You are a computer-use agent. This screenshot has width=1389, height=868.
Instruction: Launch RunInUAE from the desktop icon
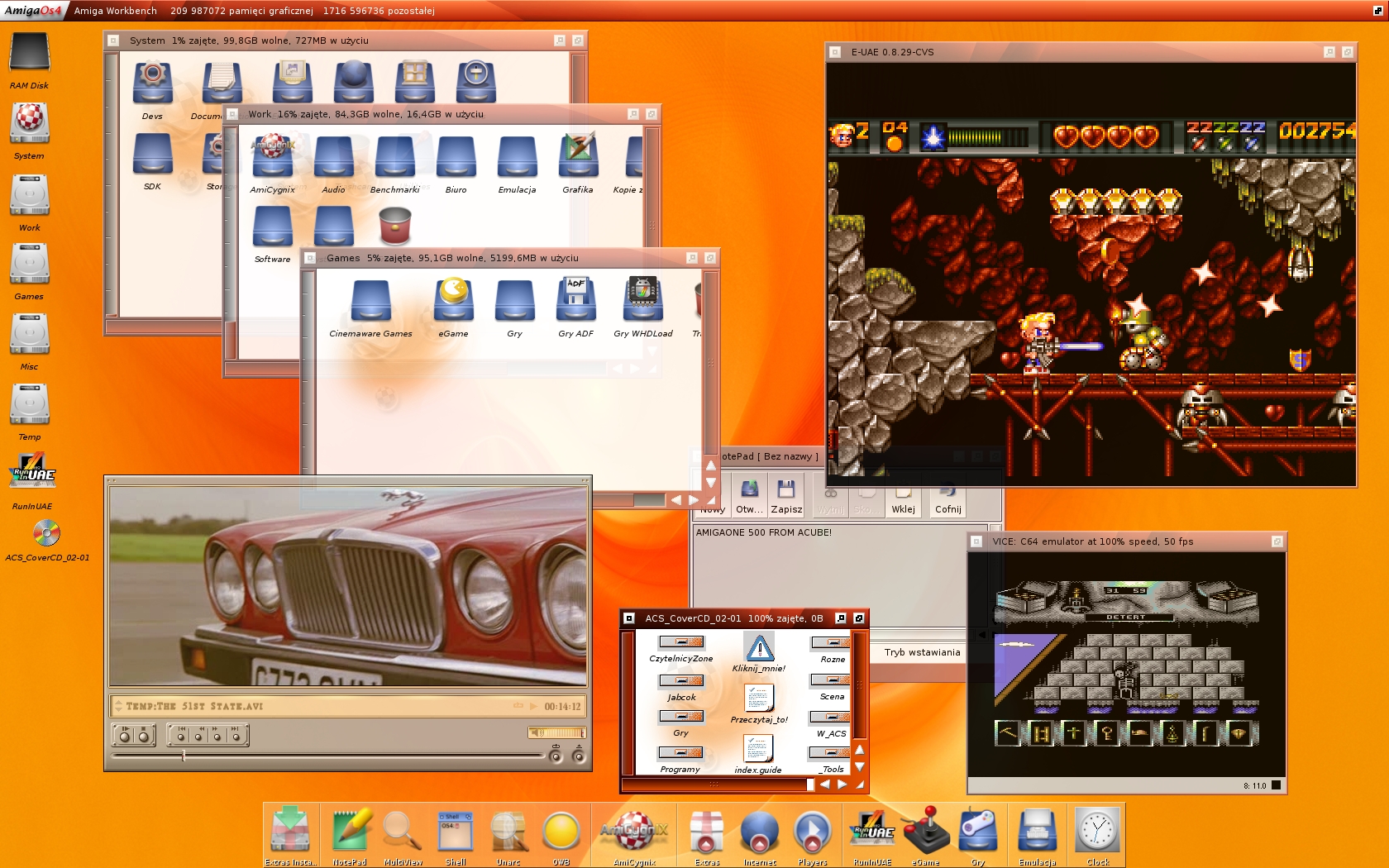click(x=32, y=472)
